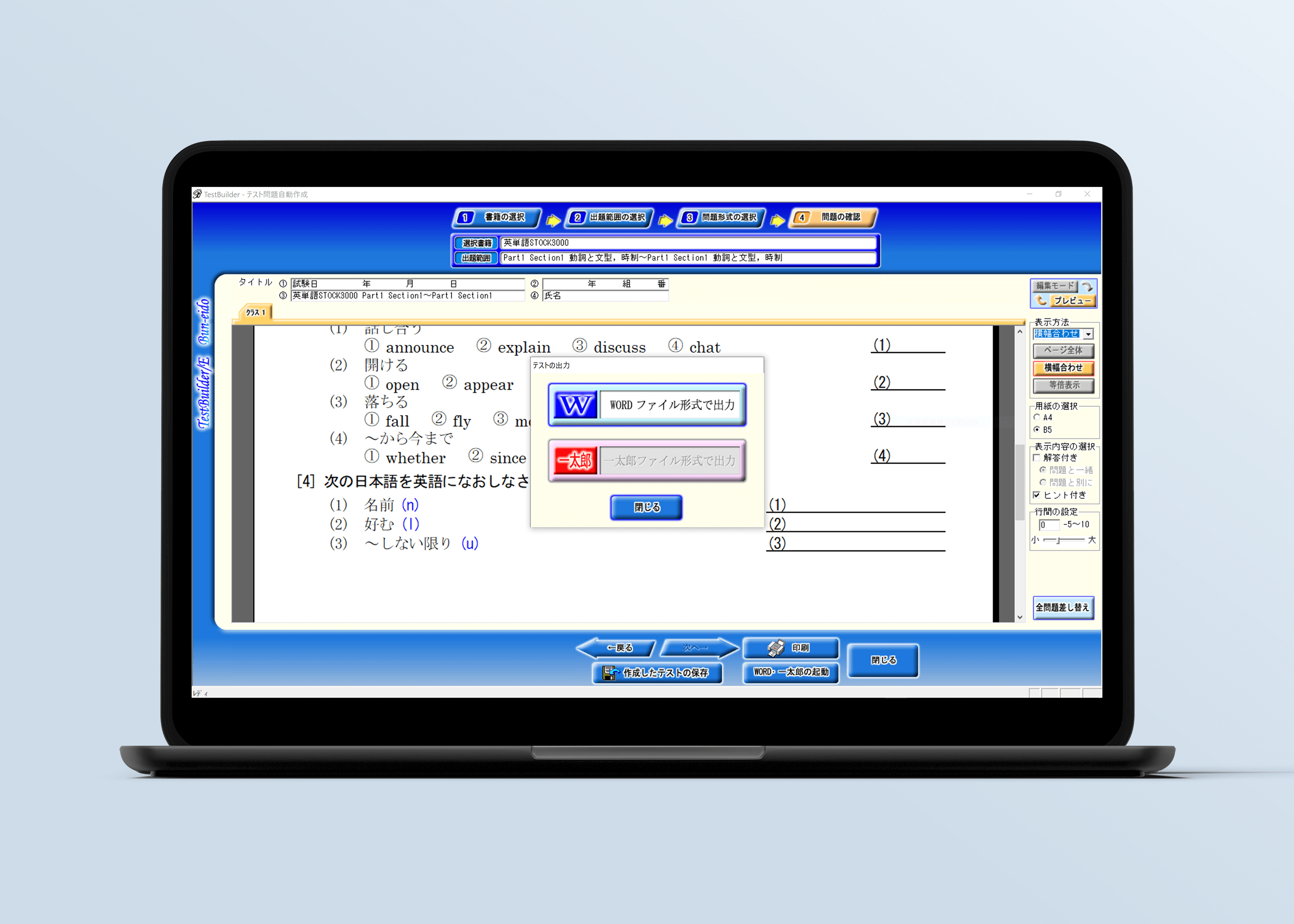
Task: Toggle ヒント付き checkbox
Action: [x=1037, y=495]
